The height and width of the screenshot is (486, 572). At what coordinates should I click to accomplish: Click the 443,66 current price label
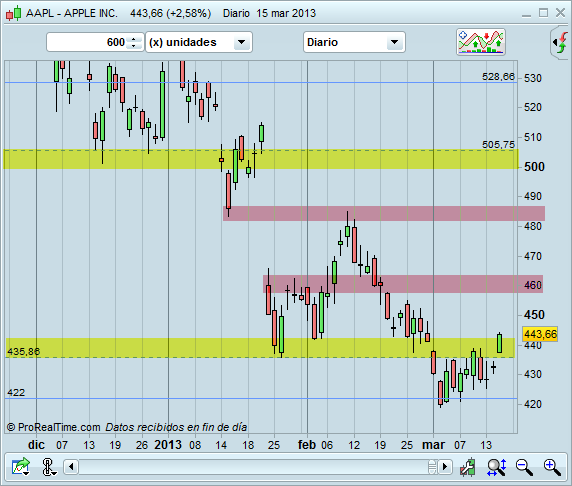[x=540, y=334]
